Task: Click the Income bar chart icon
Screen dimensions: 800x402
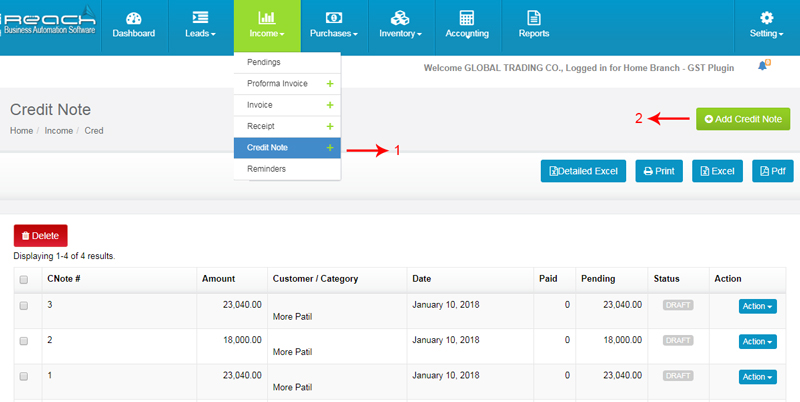Action: click(x=267, y=18)
